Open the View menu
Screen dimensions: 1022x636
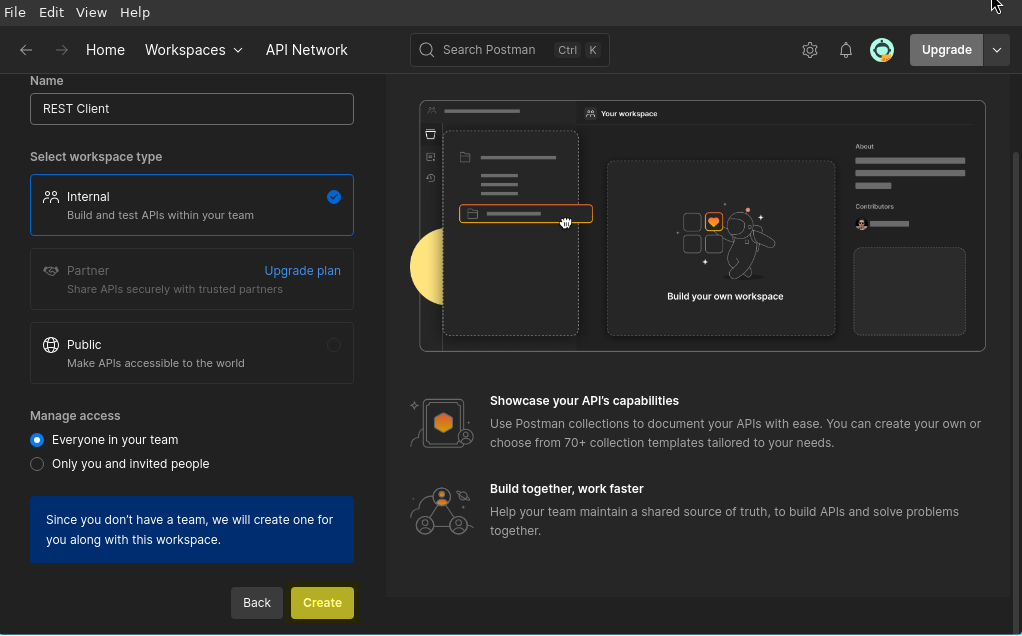coord(91,12)
